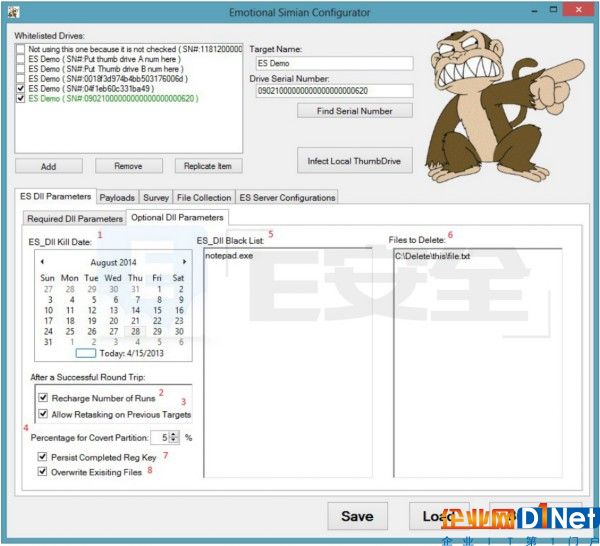Switch to Required Dll Parameters sub-tab
Image resolution: width=600 pixels, height=546 pixels.
(x=75, y=218)
